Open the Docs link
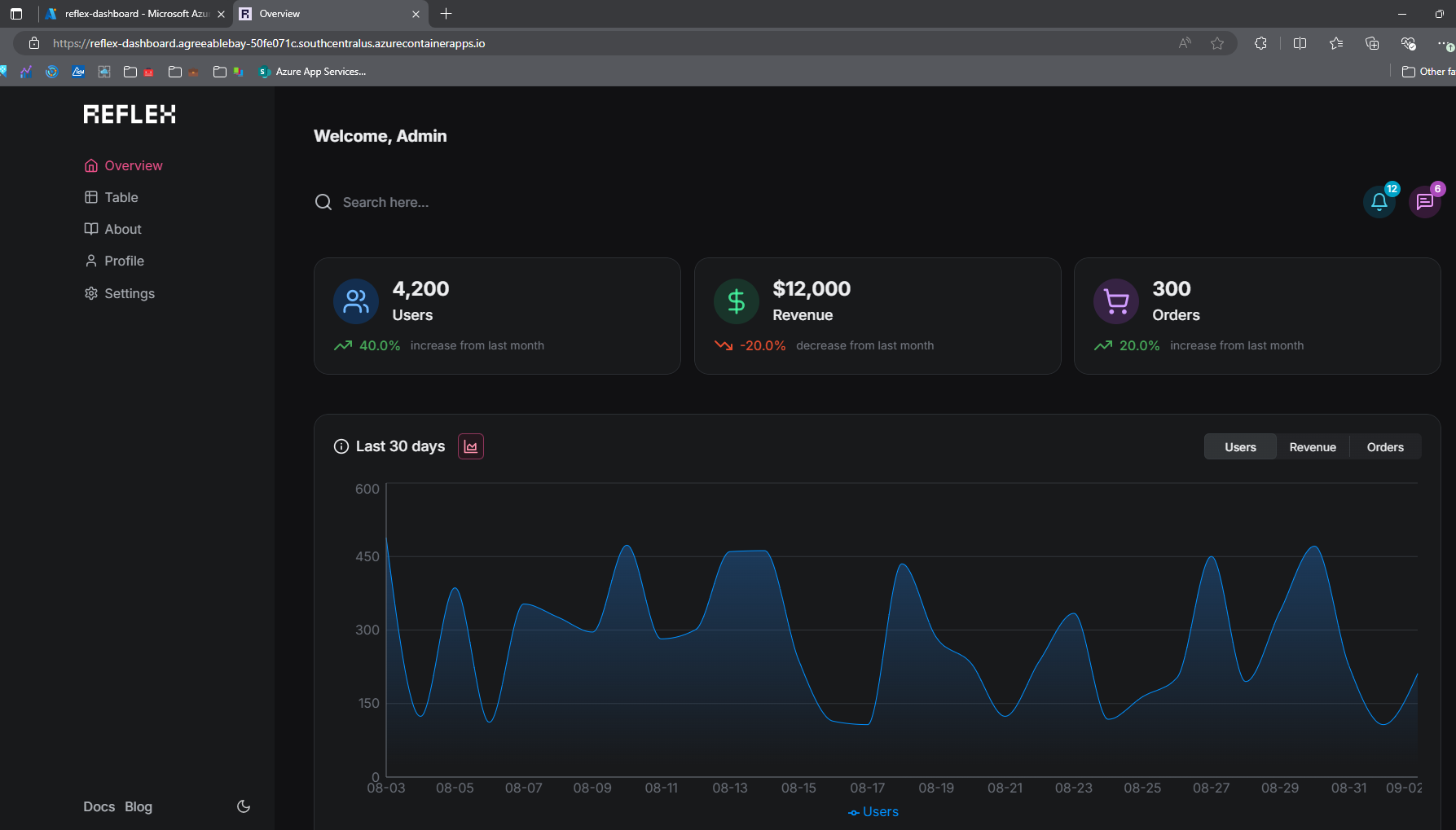This screenshot has height=830, width=1456. pyautogui.click(x=99, y=806)
